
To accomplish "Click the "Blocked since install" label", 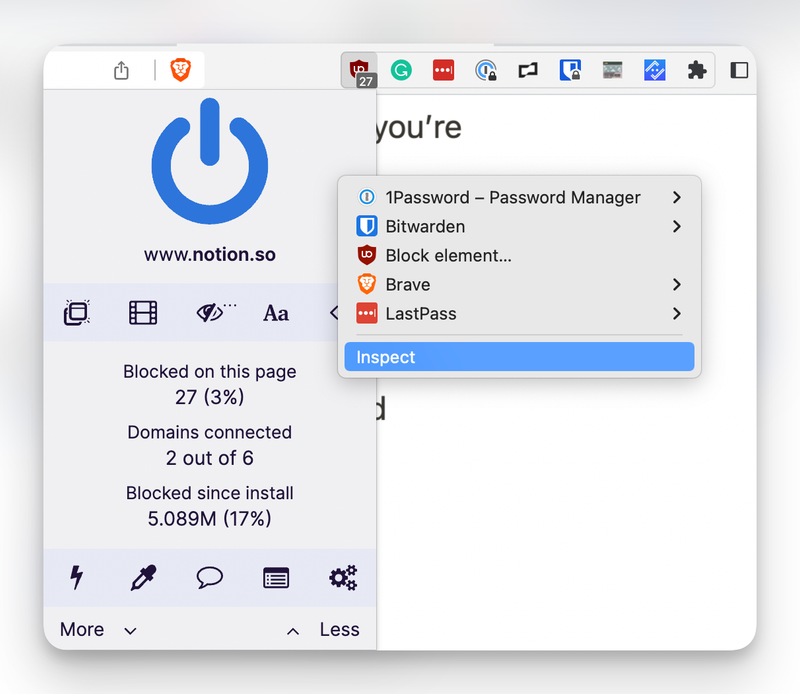I will [x=210, y=493].
